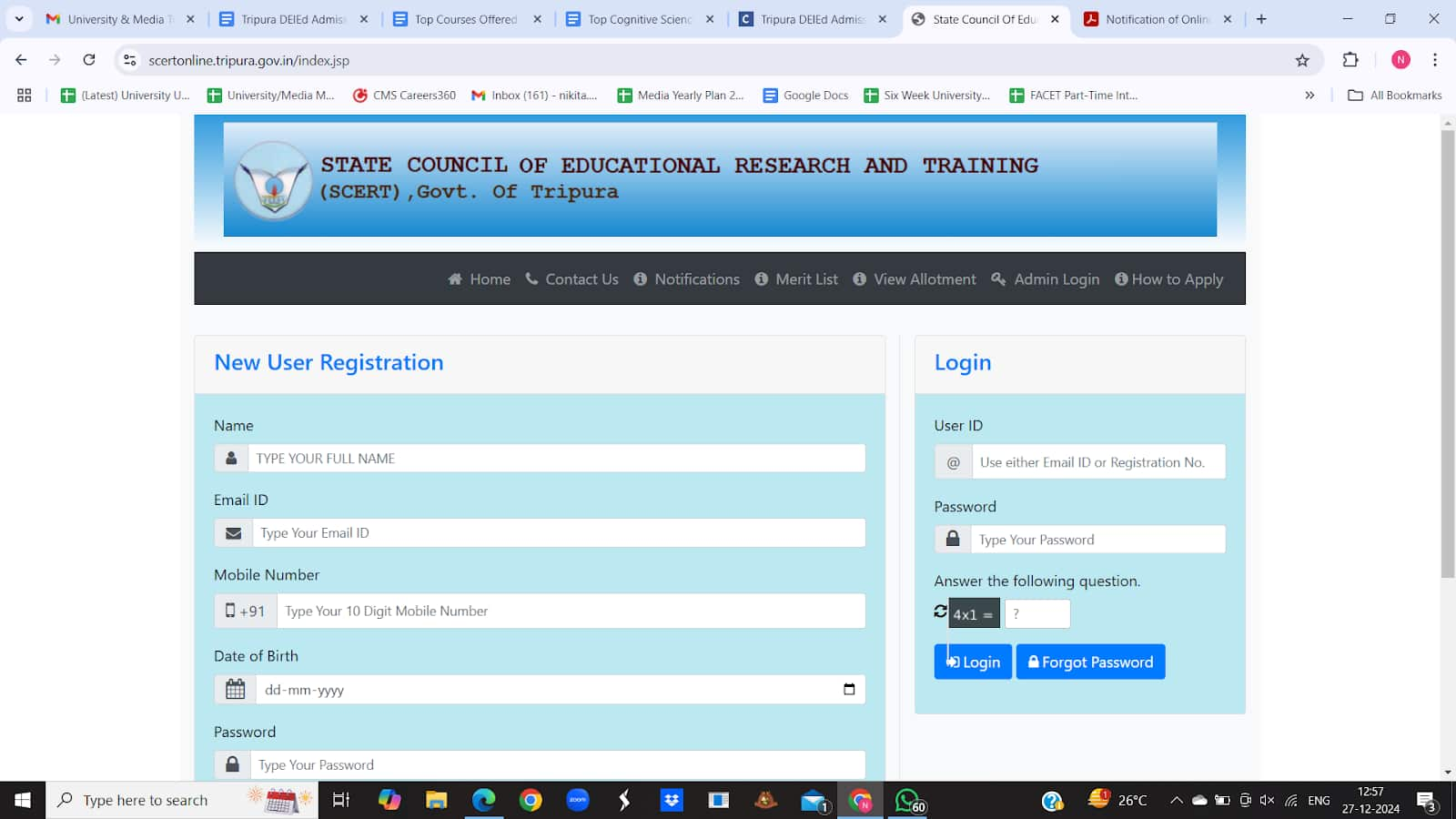Open the Merit List page

[796, 279]
